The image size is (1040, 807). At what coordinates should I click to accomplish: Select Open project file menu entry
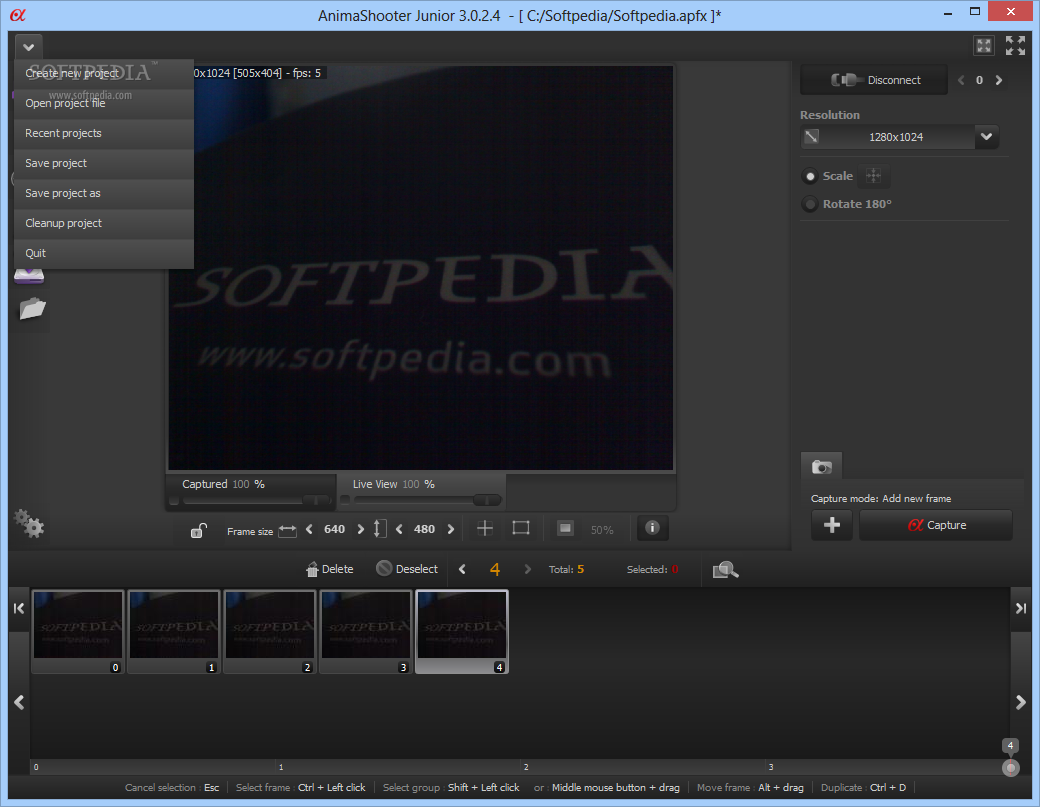(x=104, y=103)
